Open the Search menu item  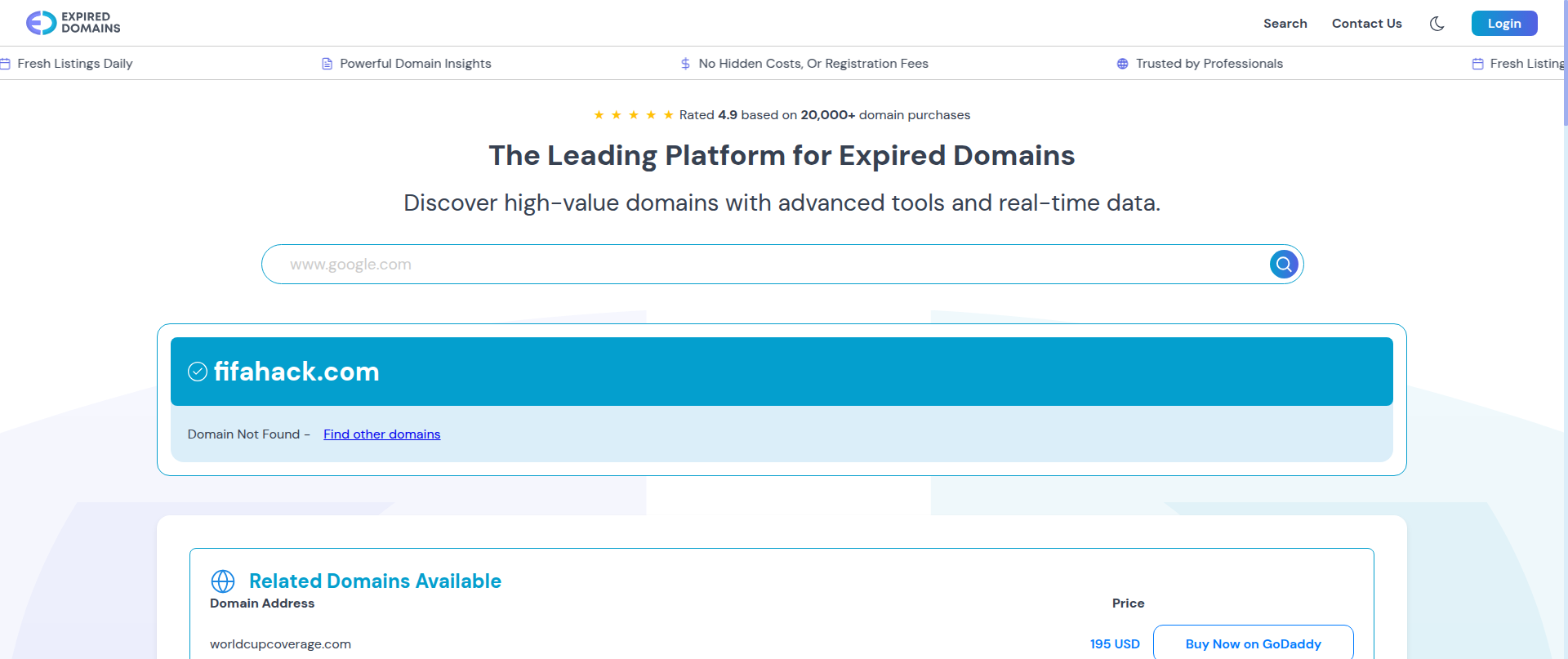click(x=1285, y=24)
